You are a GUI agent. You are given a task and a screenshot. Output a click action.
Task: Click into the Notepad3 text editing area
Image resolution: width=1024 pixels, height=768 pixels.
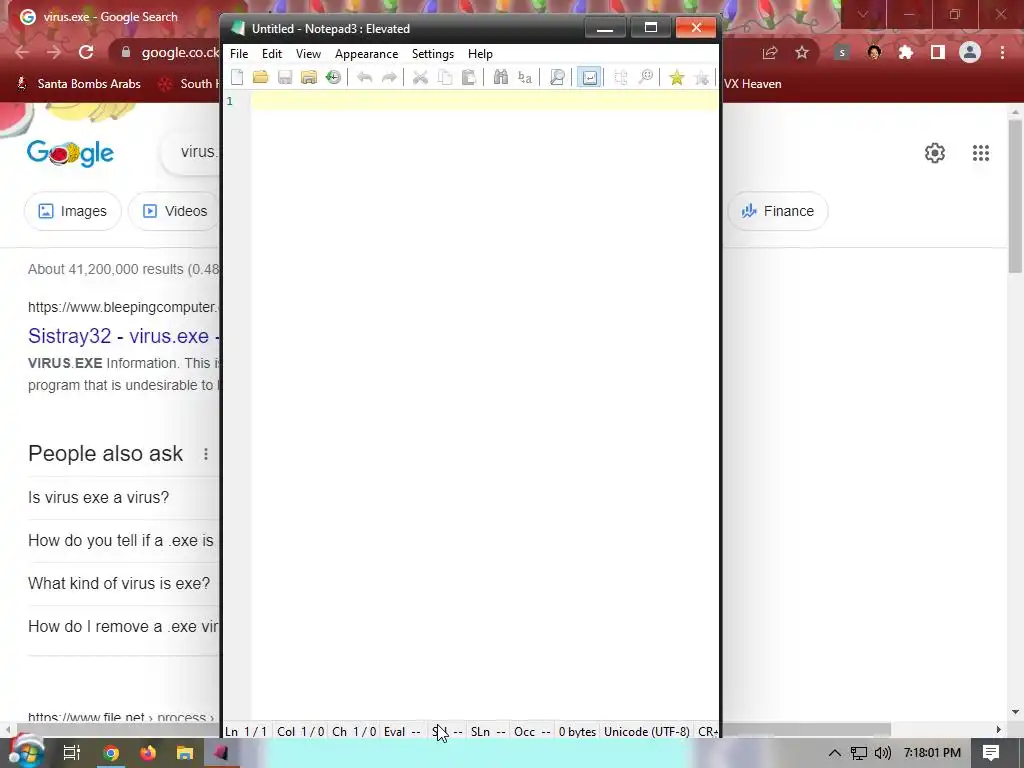tap(485, 405)
